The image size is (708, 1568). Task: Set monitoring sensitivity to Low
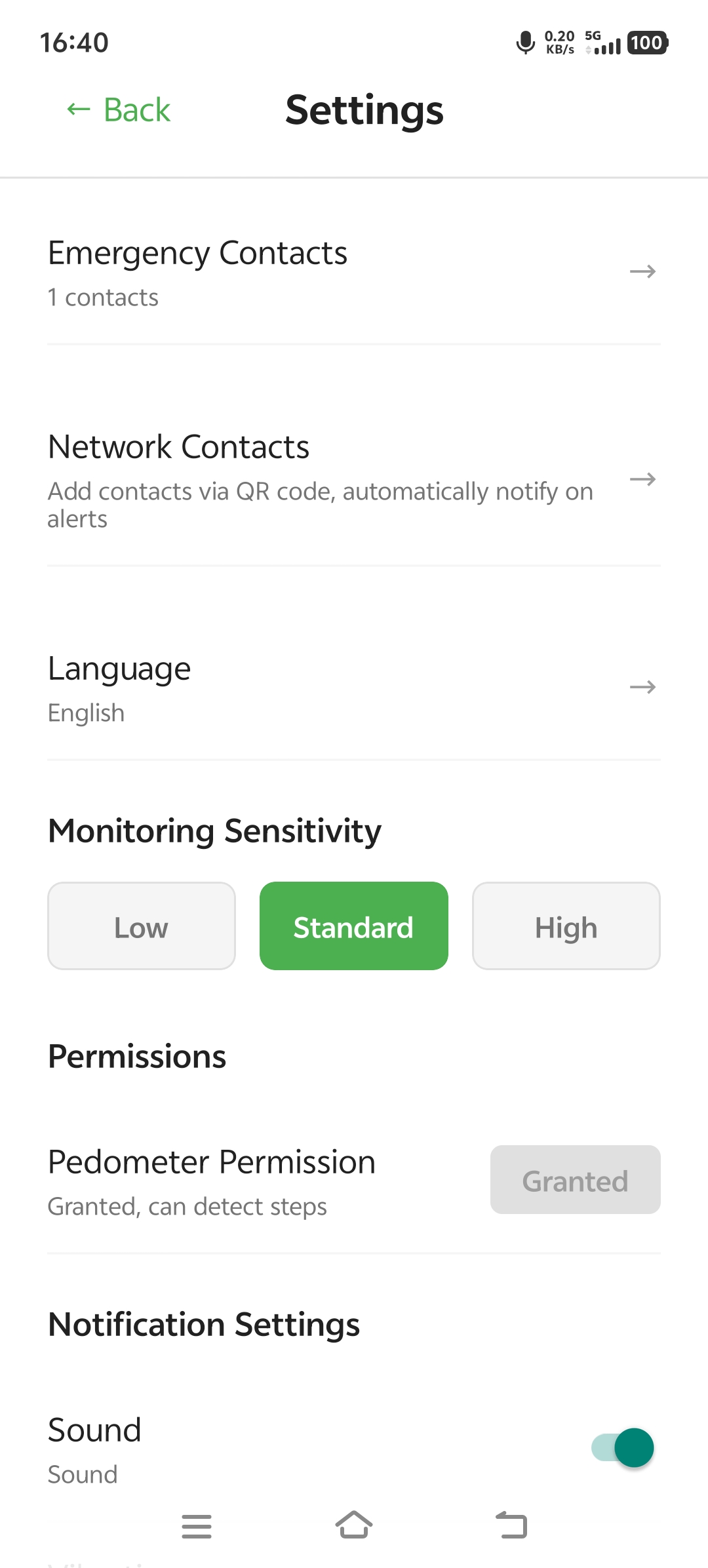[x=142, y=926]
